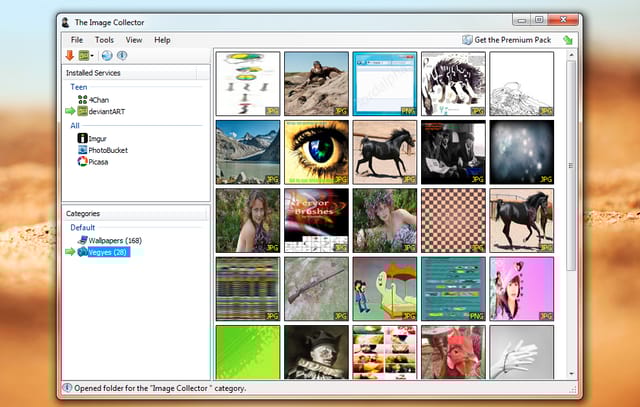
Task: Click the green deviantART service toolbar button
Action: (x=84, y=56)
